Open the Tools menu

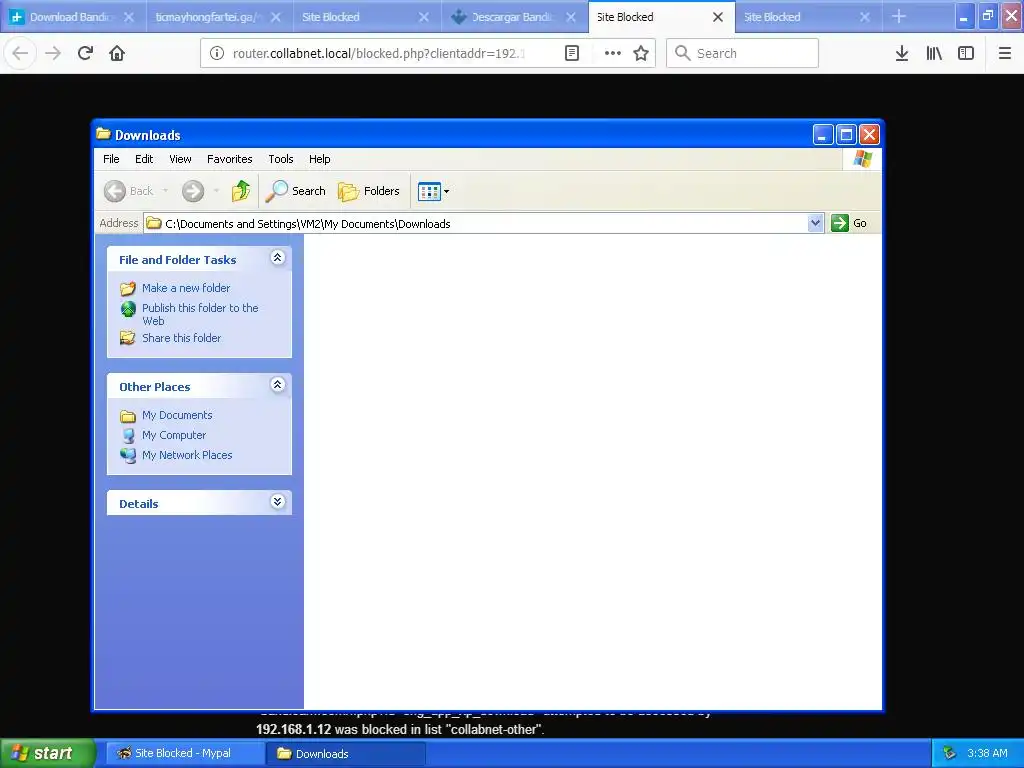(x=281, y=159)
